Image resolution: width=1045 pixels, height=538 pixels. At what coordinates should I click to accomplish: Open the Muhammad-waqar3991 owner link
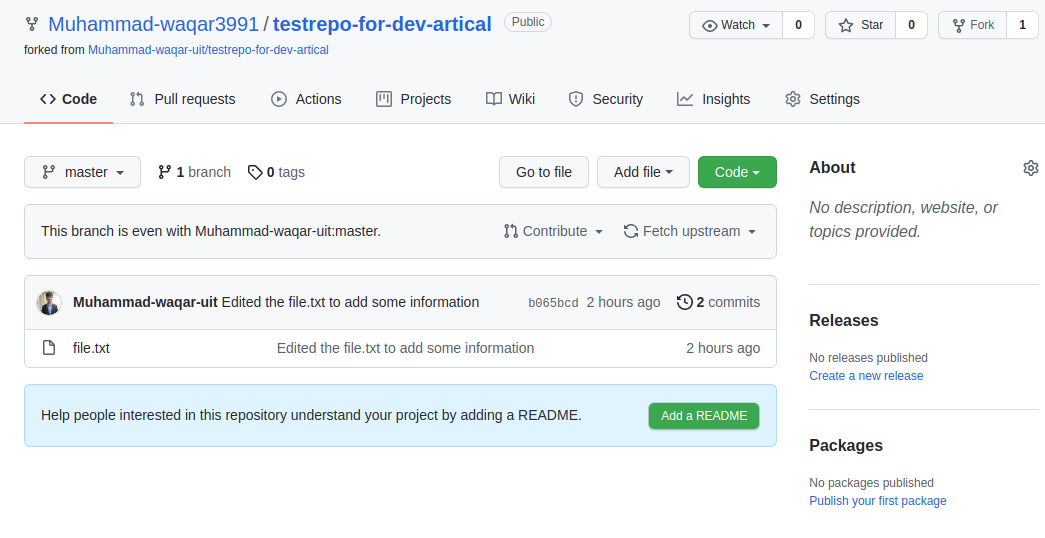(153, 25)
